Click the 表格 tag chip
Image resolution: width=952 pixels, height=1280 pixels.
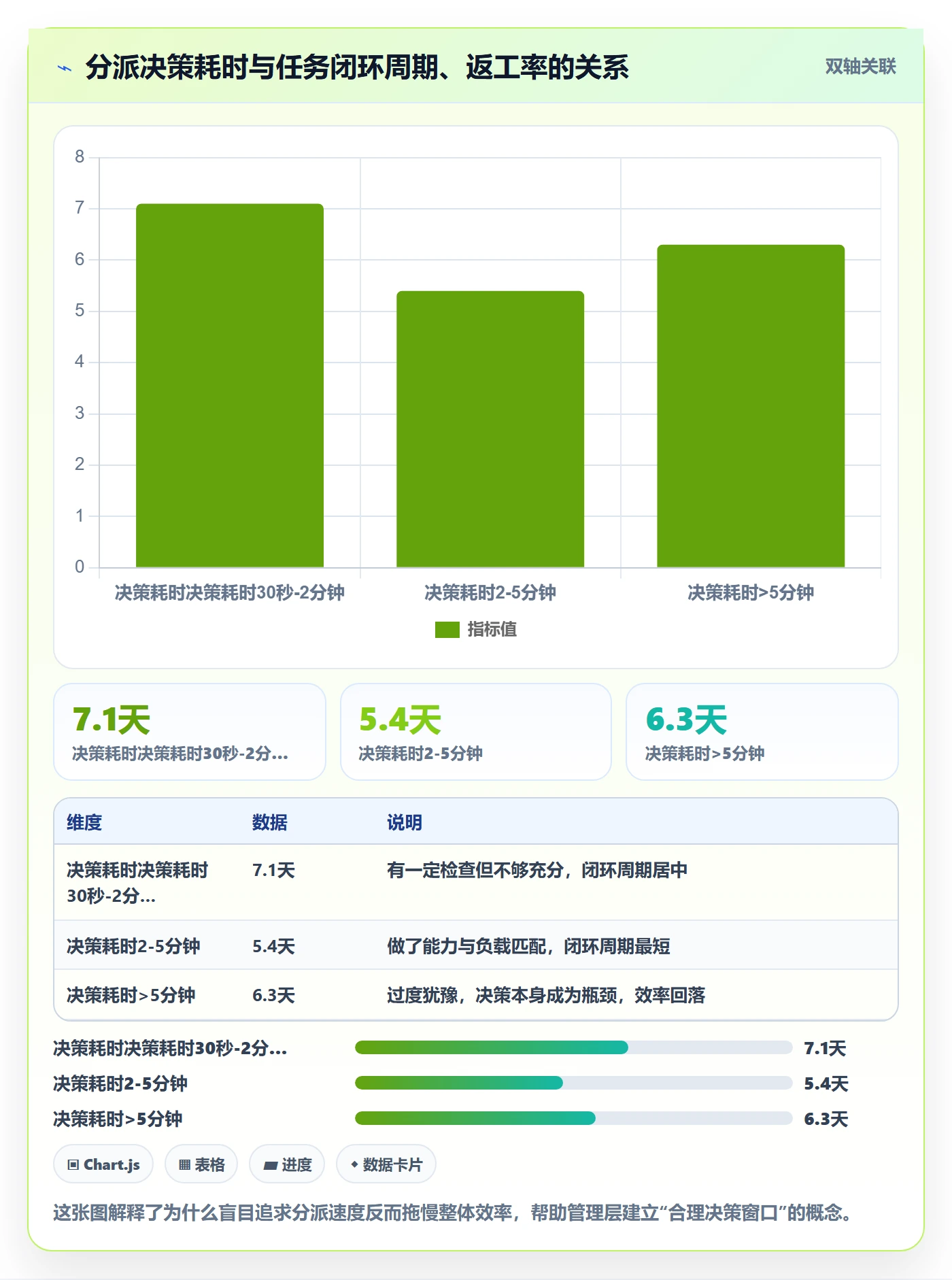pos(201,1164)
